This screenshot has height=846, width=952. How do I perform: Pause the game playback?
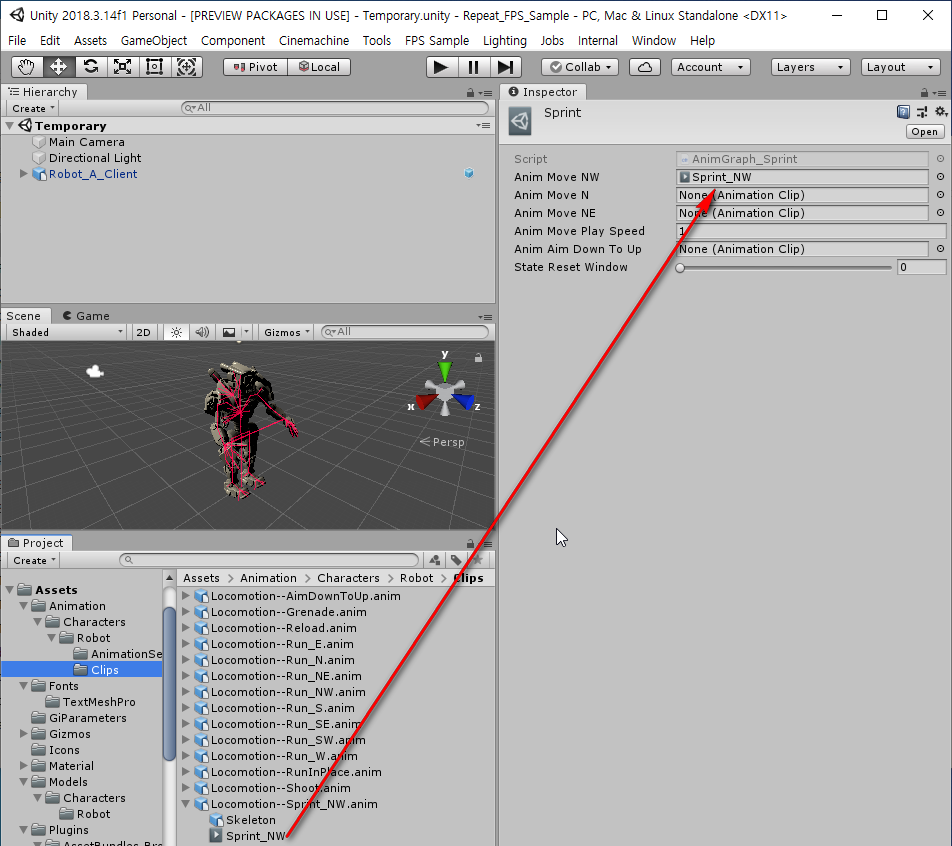click(x=473, y=67)
